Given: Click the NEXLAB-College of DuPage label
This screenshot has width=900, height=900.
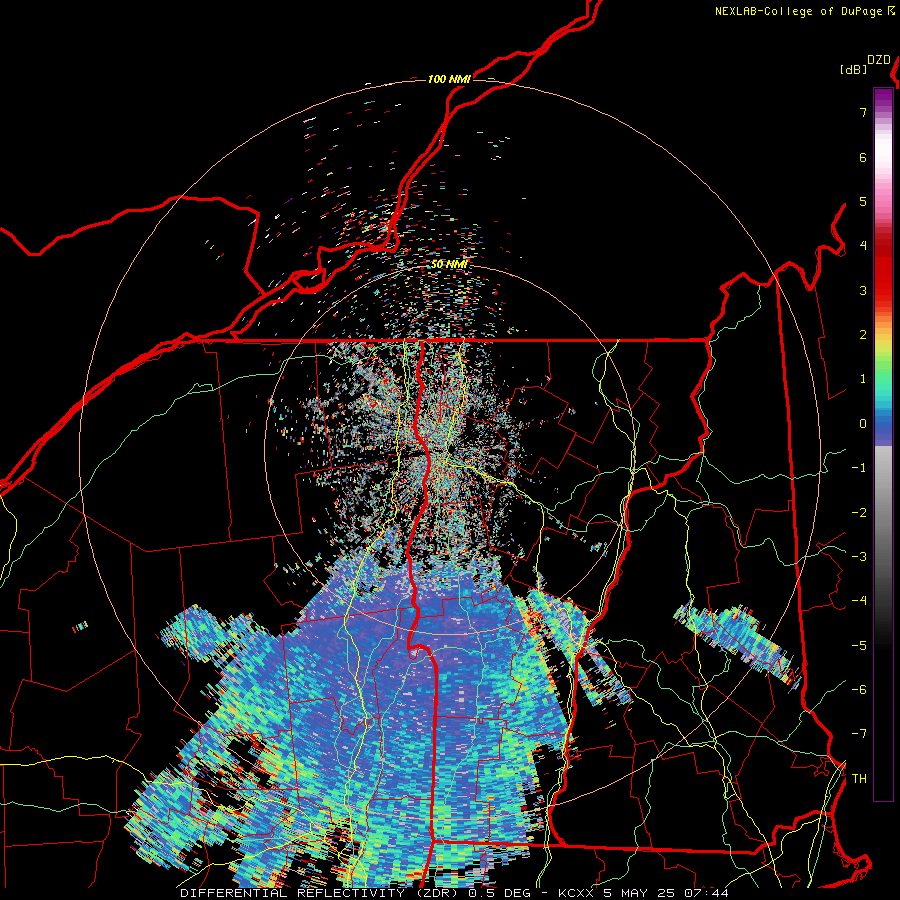Looking at the screenshot, I should click(x=799, y=11).
